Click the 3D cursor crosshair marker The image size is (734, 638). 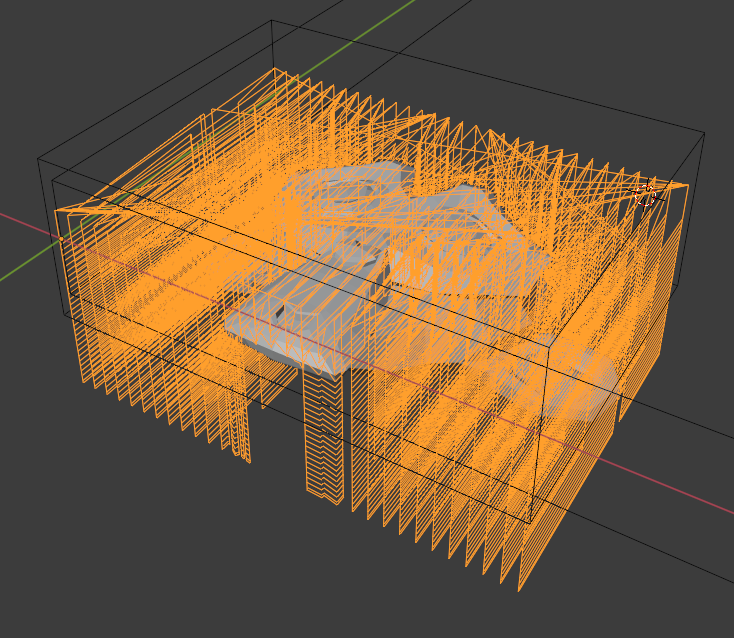[646, 192]
